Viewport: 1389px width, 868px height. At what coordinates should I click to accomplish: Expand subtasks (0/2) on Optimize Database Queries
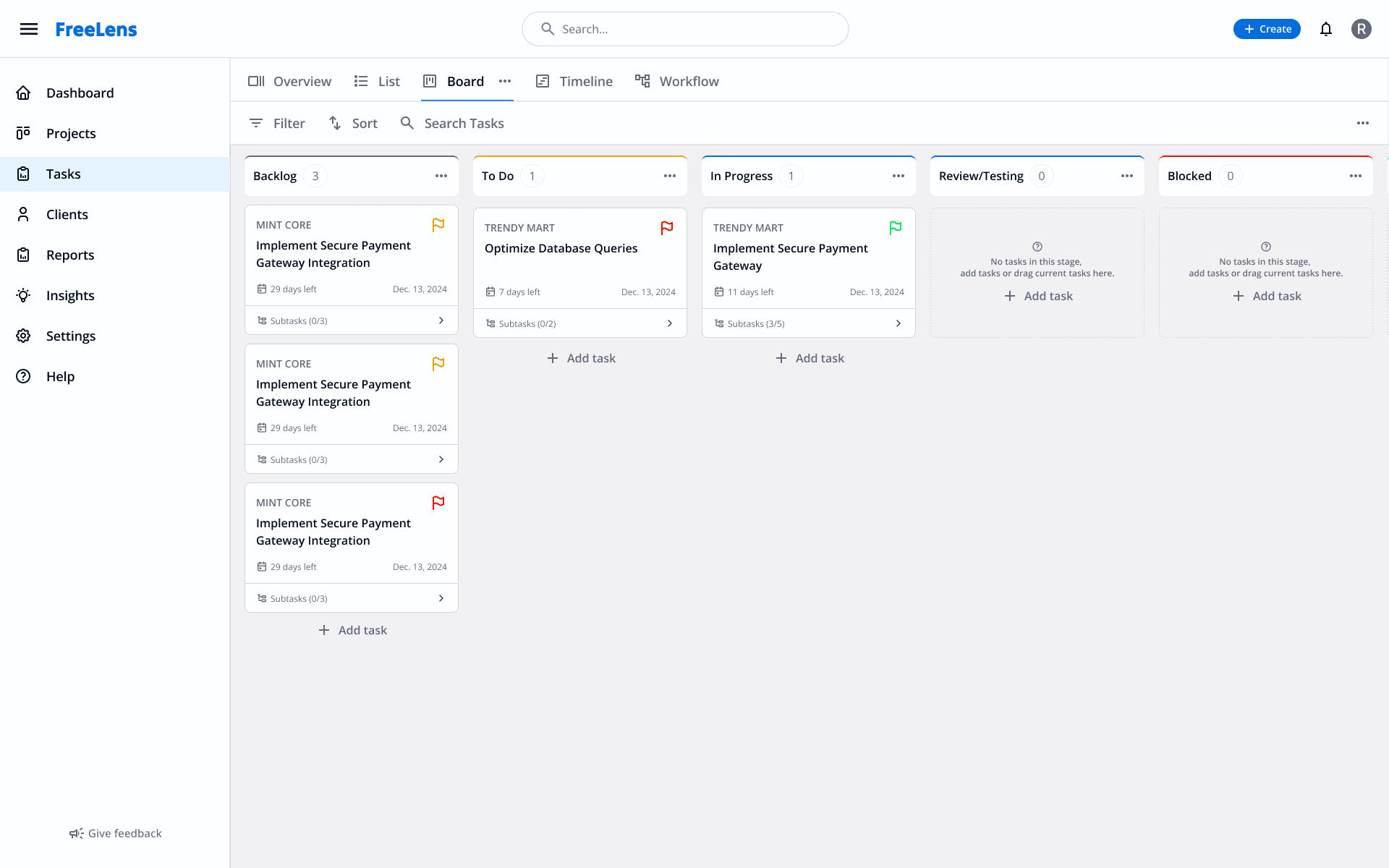669,323
